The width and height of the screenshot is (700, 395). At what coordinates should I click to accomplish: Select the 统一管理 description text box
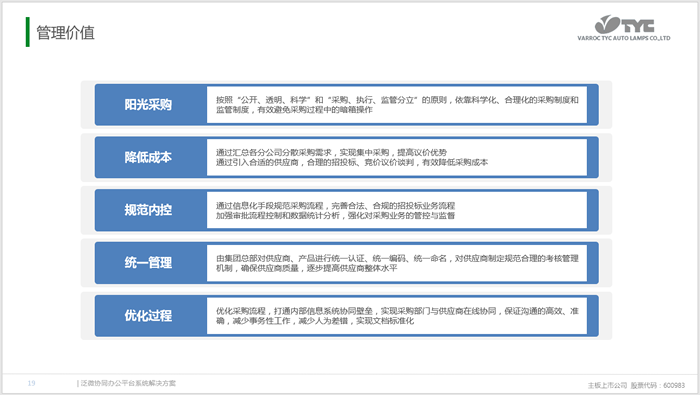click(x=397, y=262)
